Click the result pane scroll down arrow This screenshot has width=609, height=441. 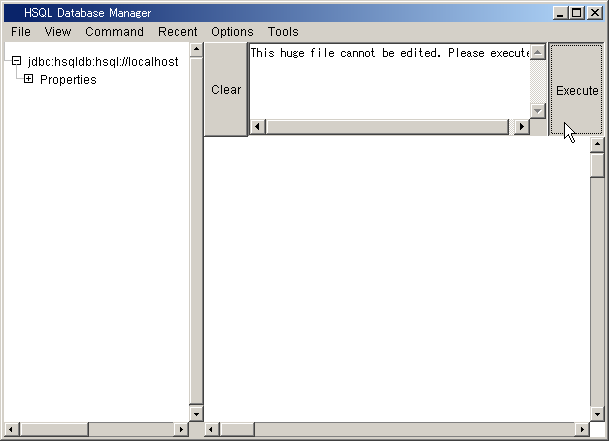[597, 414]
